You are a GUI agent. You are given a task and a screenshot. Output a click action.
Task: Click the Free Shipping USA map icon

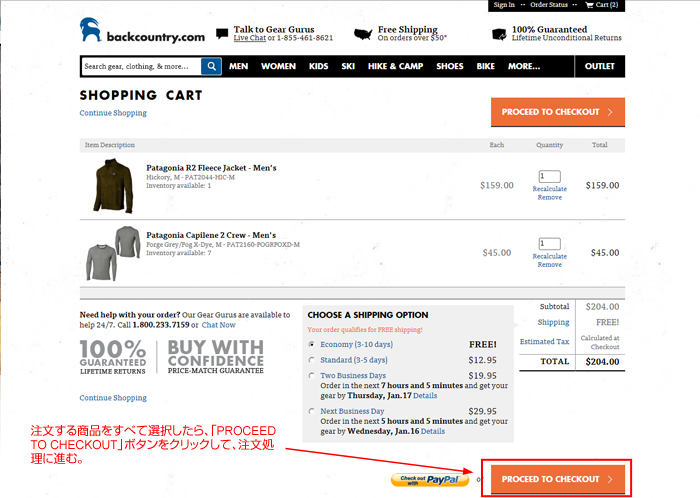pyautogui.click(x=360, y=33)
